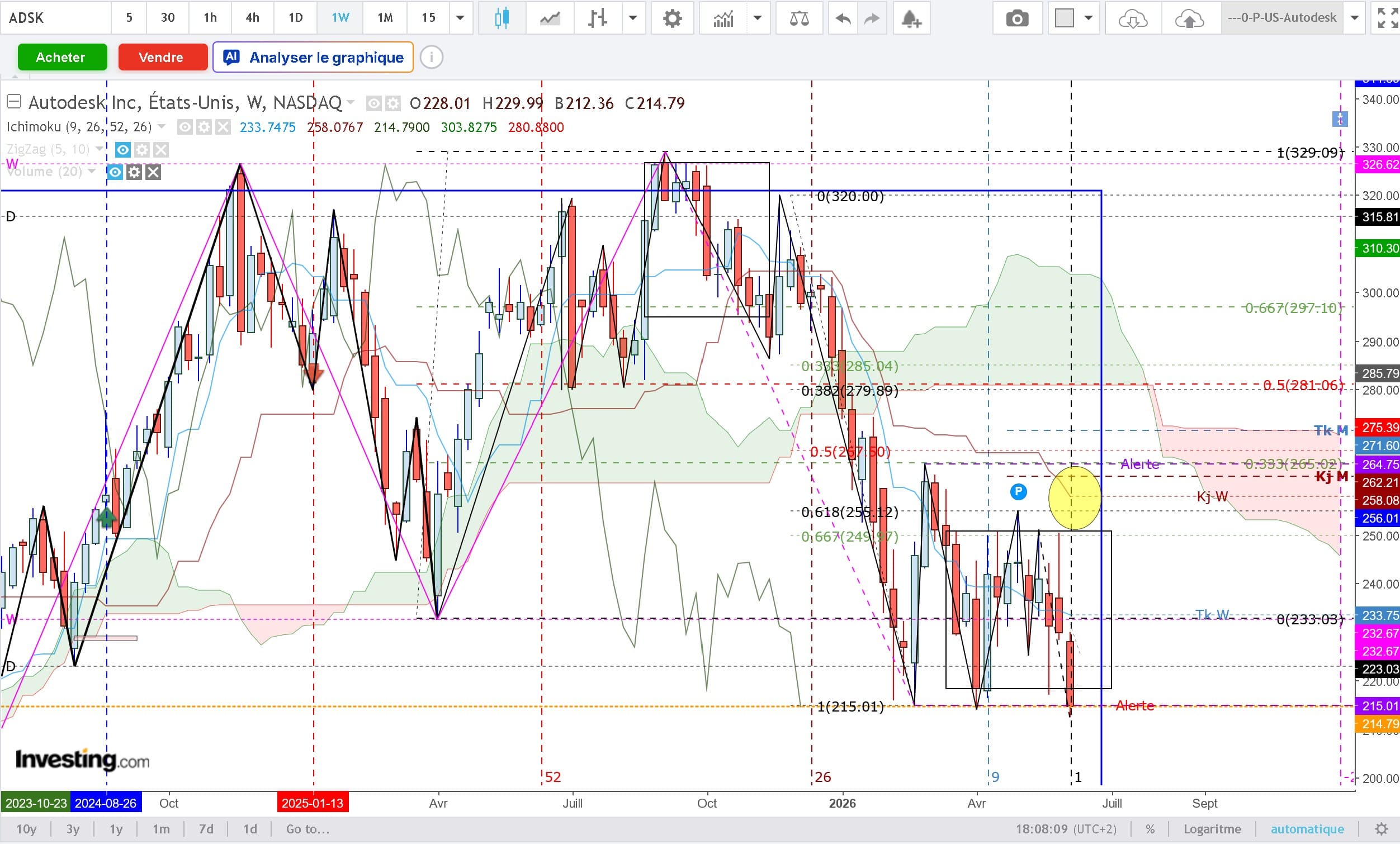Take a chart snapshot with camera icon
The height and width of the screenshot is (844, 1400).
1017,18
